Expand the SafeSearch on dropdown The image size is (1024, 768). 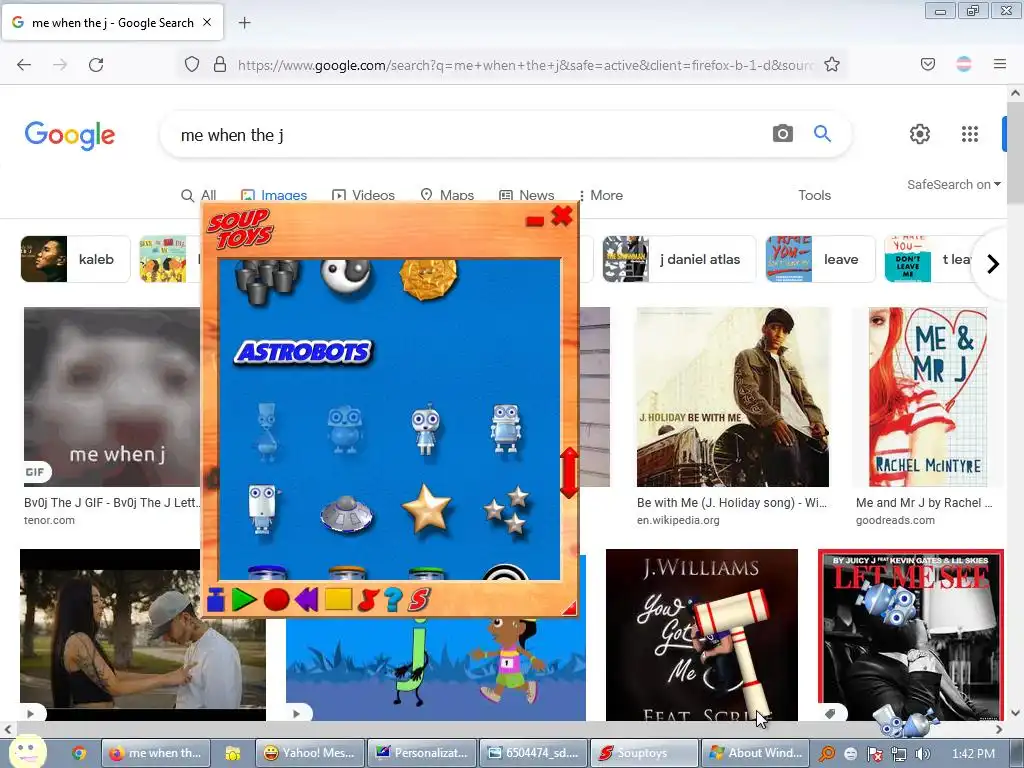tap(953, 185)
